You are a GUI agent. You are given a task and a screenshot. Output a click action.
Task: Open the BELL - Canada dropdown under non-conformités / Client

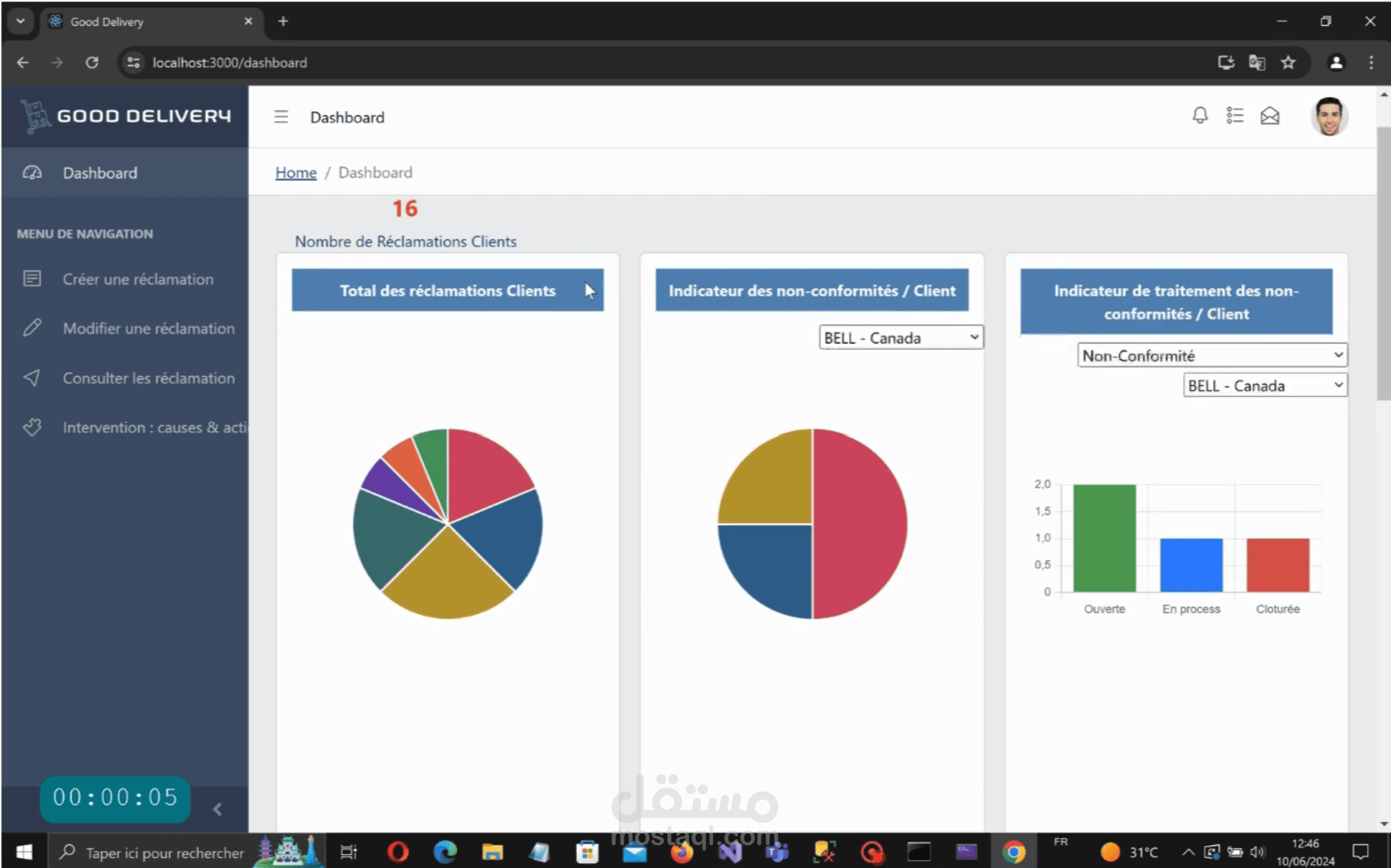(901, 337)
